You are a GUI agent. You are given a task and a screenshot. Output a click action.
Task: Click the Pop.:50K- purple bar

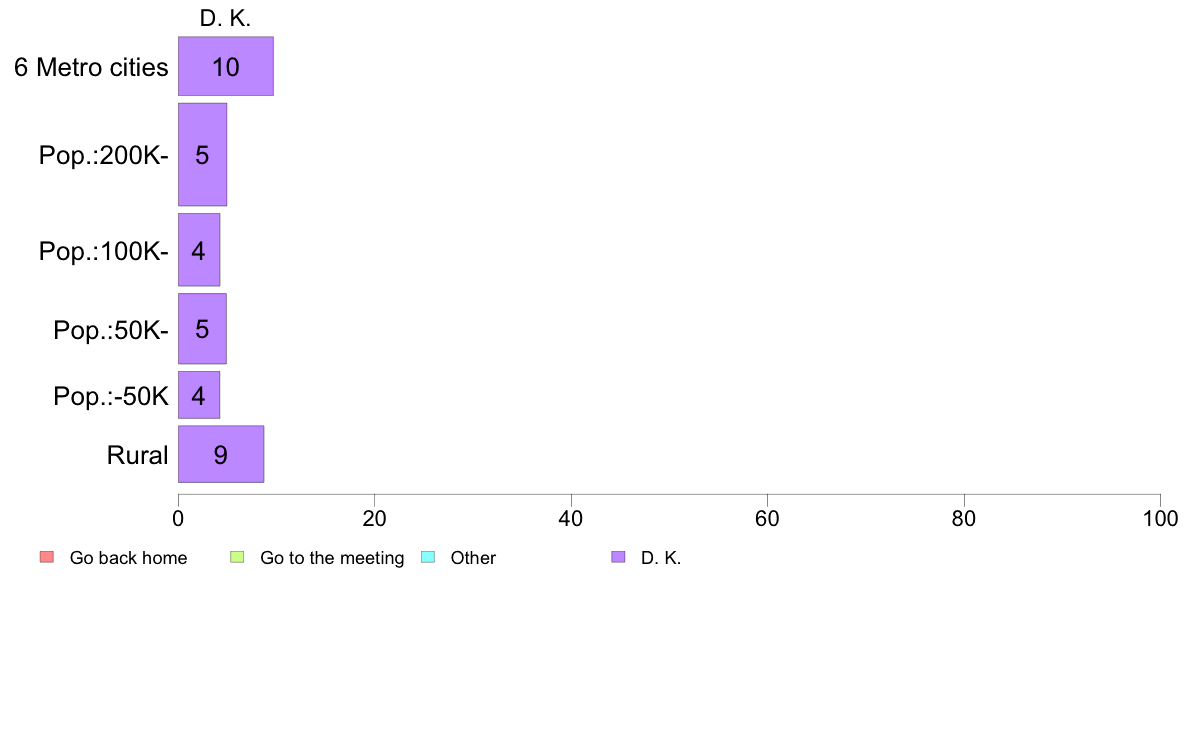click(202, 328)
